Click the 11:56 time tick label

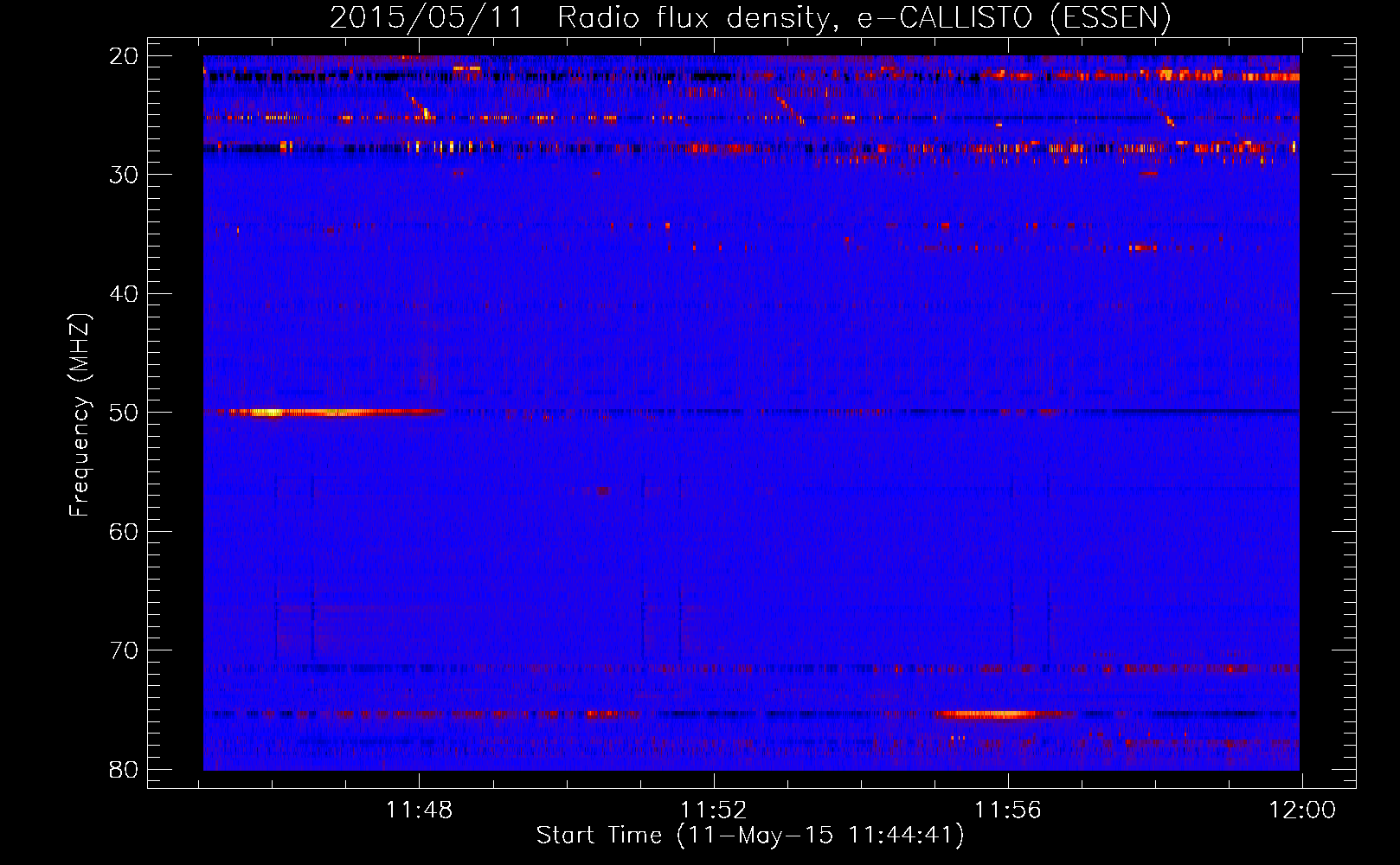(x=1007, y=811)
